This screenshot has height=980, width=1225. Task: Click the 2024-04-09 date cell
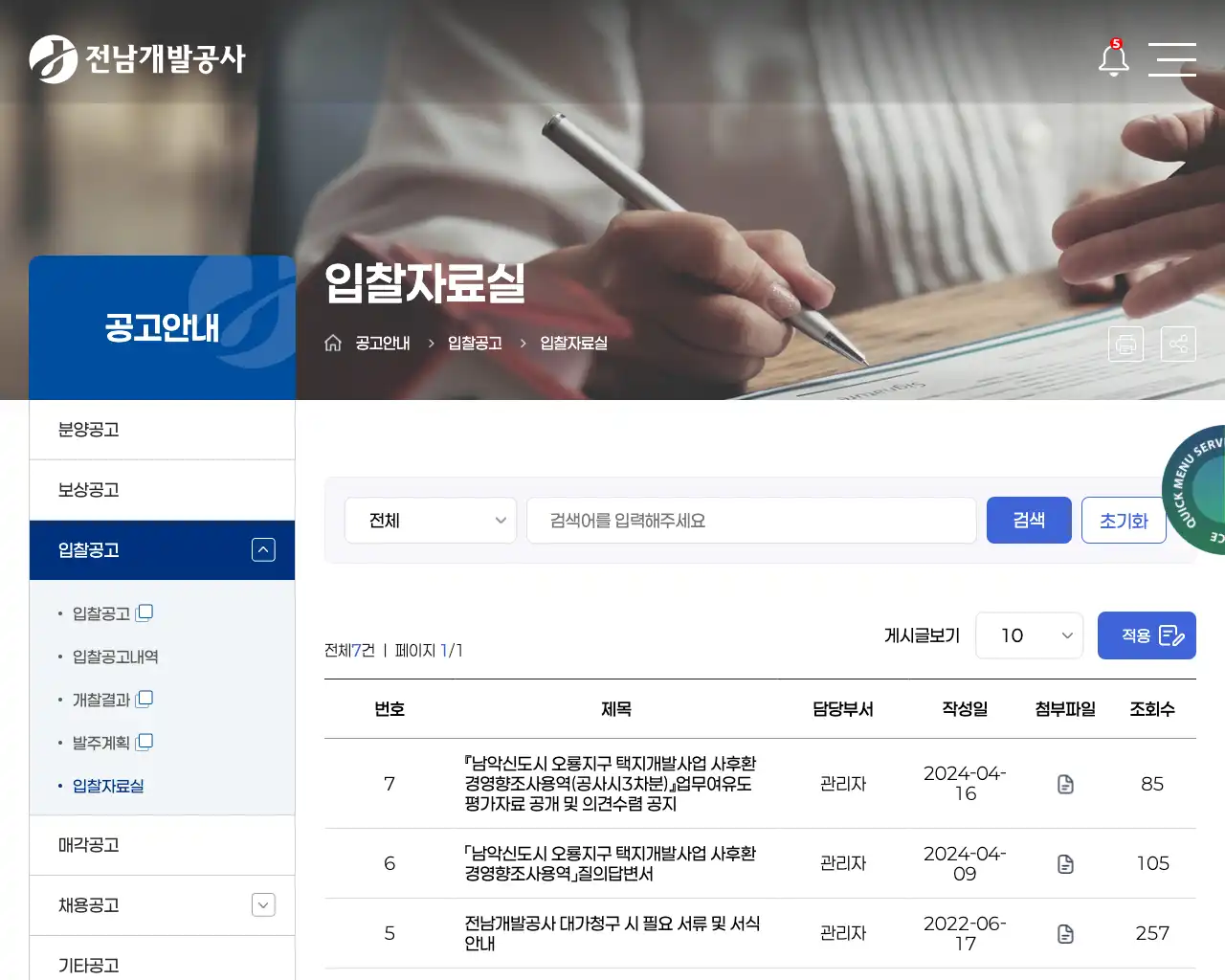(x=965, y=863)
